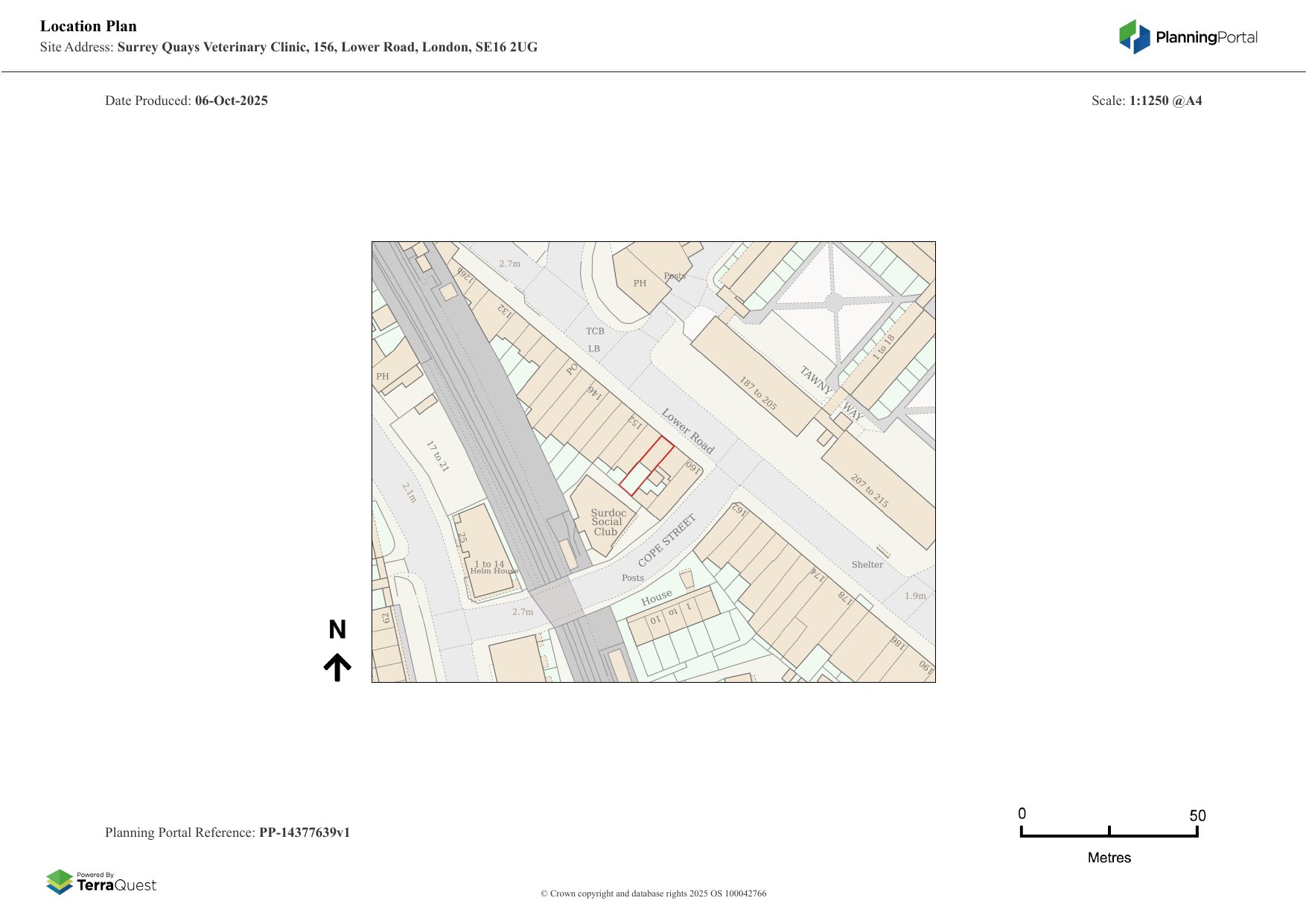Click the TerraQuest layered logo
1306x924 pixels.
point(60,882)
